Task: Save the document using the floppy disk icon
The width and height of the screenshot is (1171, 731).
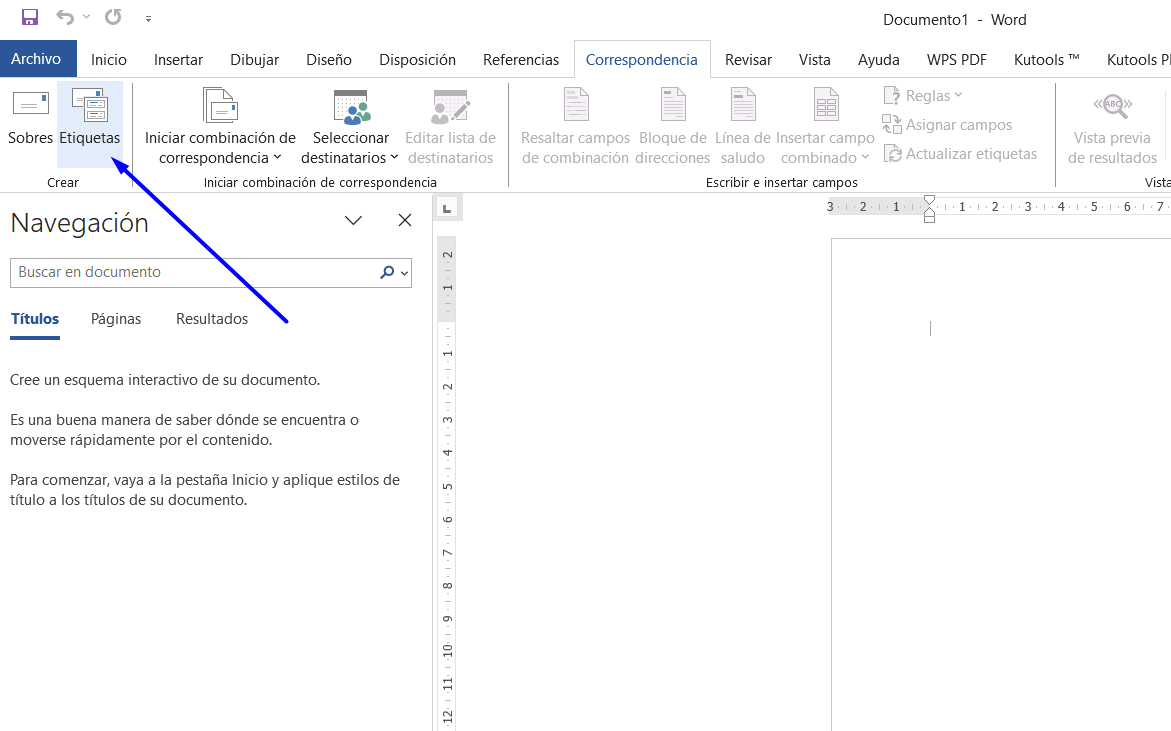Action: pos(29,17)
